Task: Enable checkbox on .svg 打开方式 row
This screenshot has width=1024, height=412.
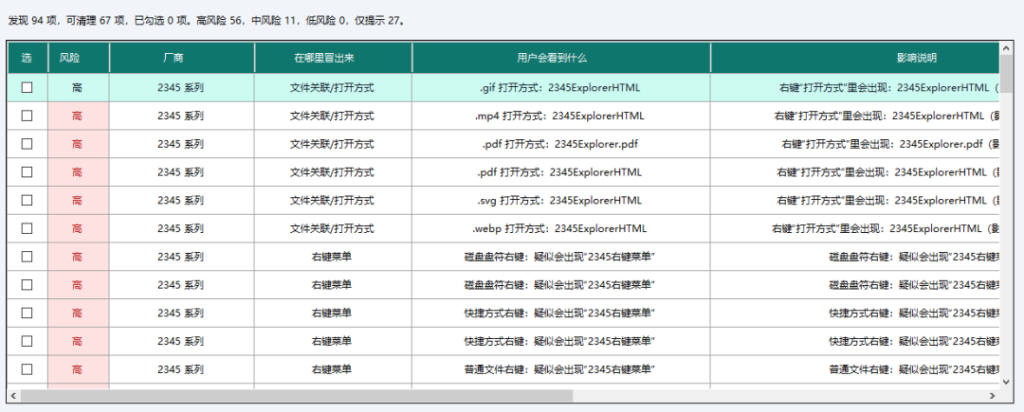Action: 27,200
